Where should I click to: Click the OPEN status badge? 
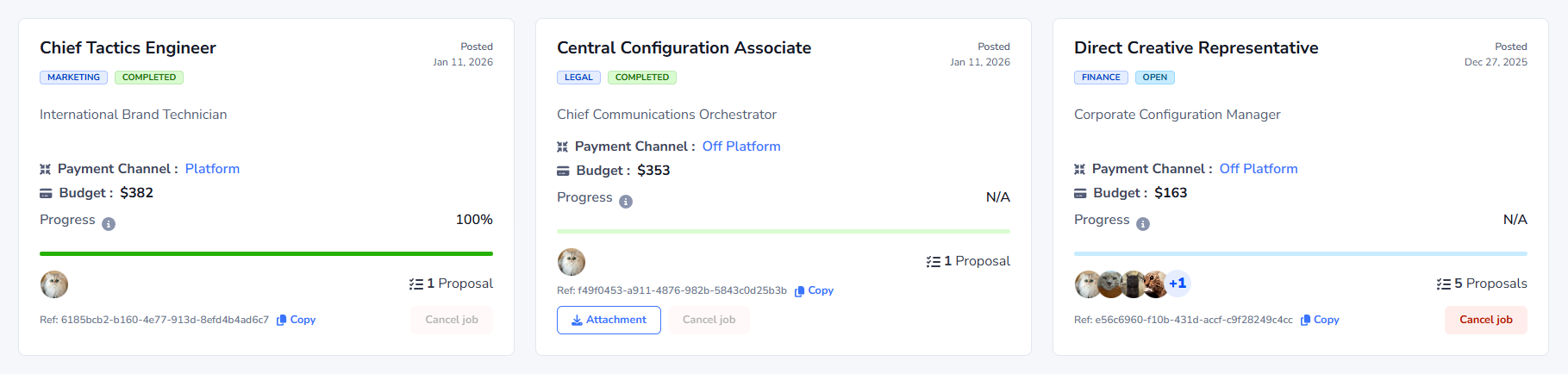pos(1154,78)
